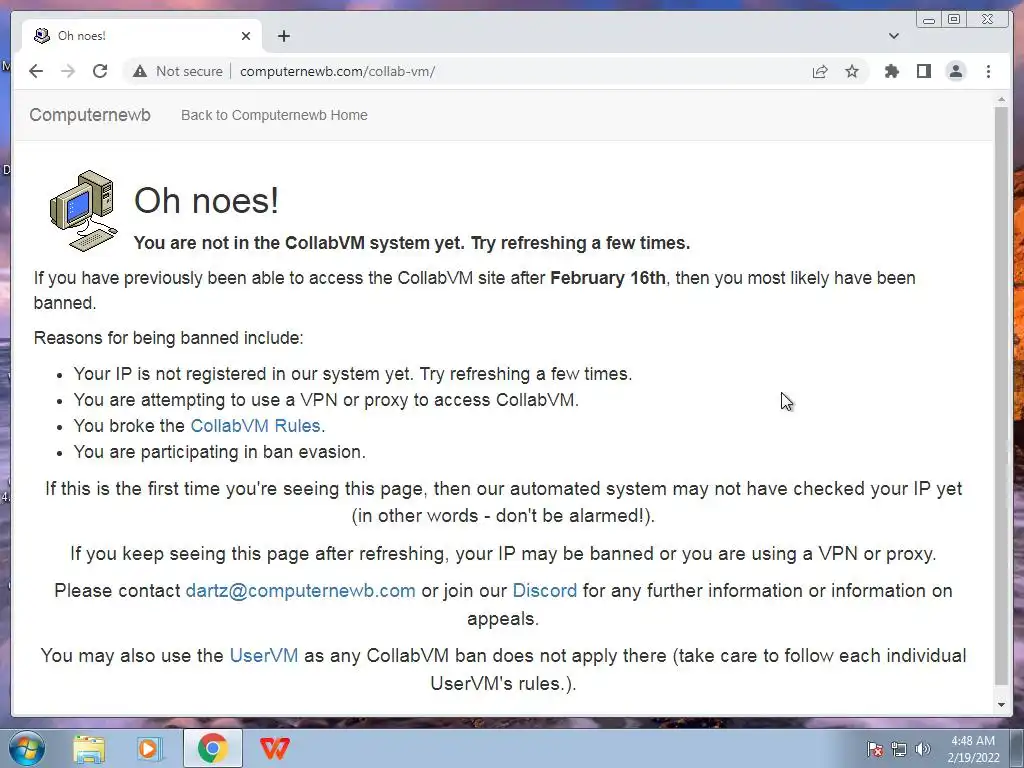Viewport: 1024px width, 768px height.
Task: Click the page scrollbar down arrow
Action: click(x=1001, y=705)
